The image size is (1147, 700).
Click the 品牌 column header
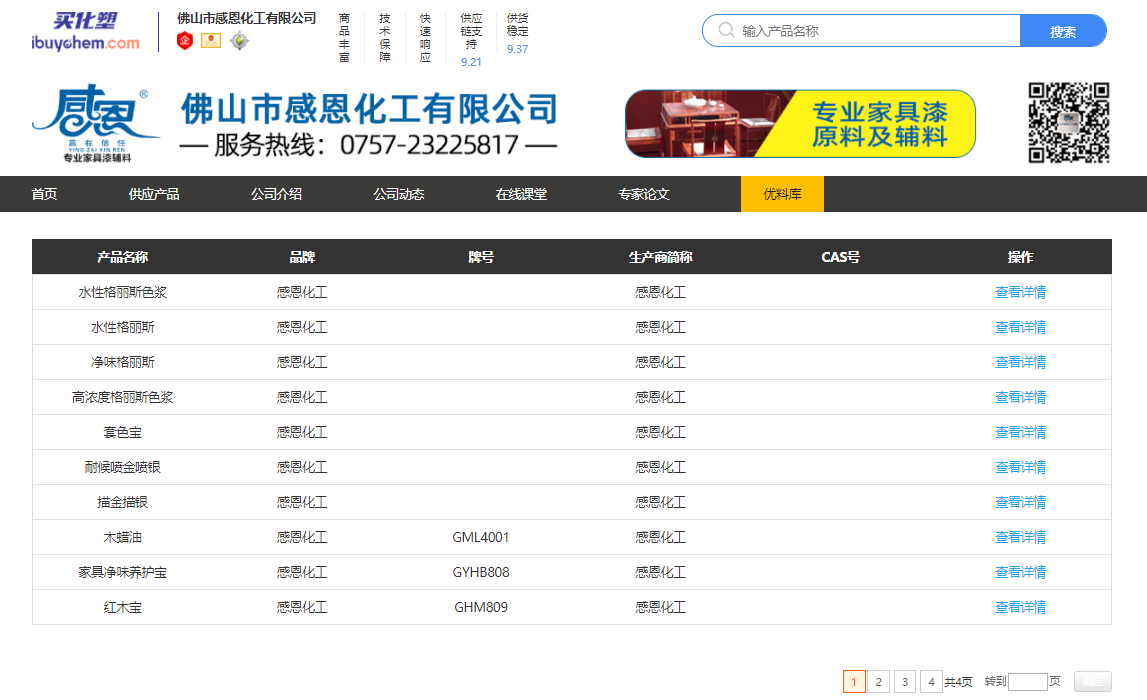[301, 257]
